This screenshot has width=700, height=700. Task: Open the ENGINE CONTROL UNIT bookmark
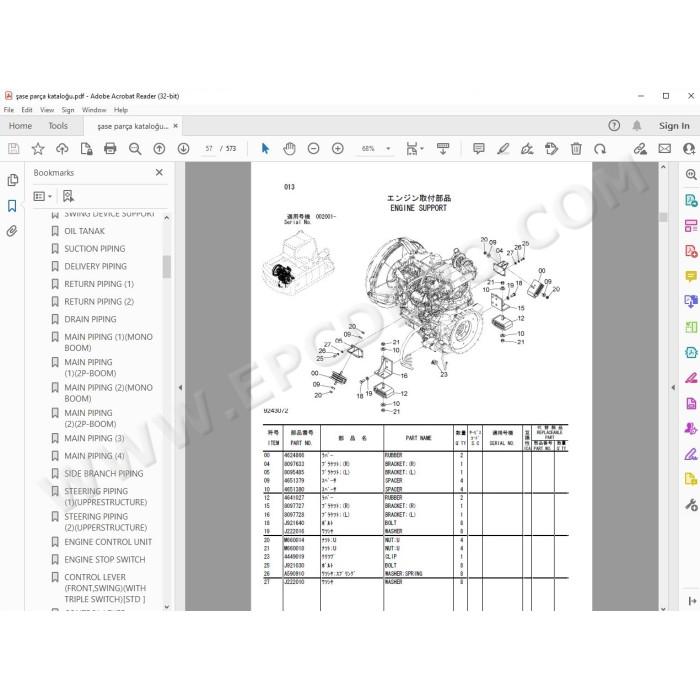point(108,542)
